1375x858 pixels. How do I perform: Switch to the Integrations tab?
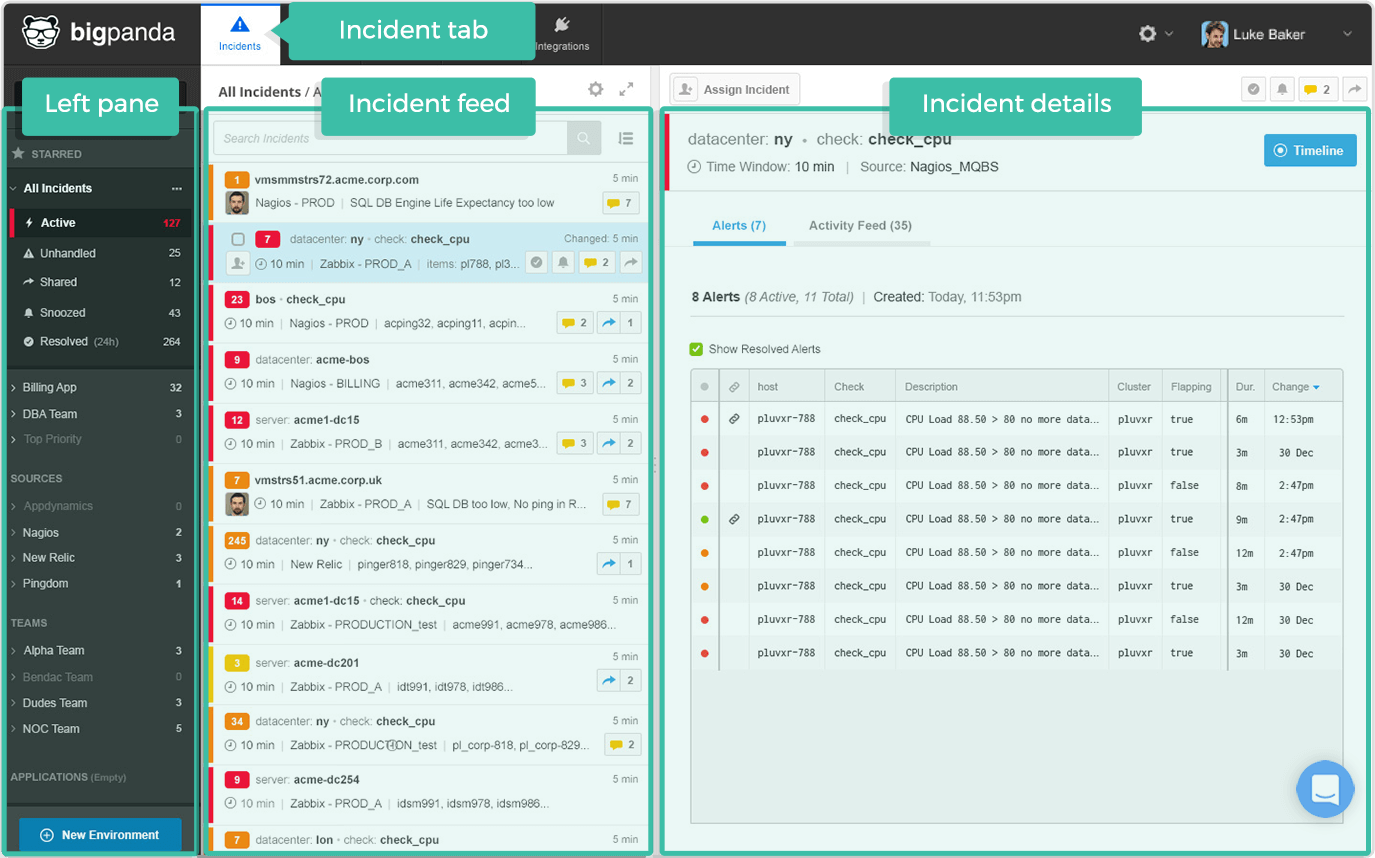(562, 33)
